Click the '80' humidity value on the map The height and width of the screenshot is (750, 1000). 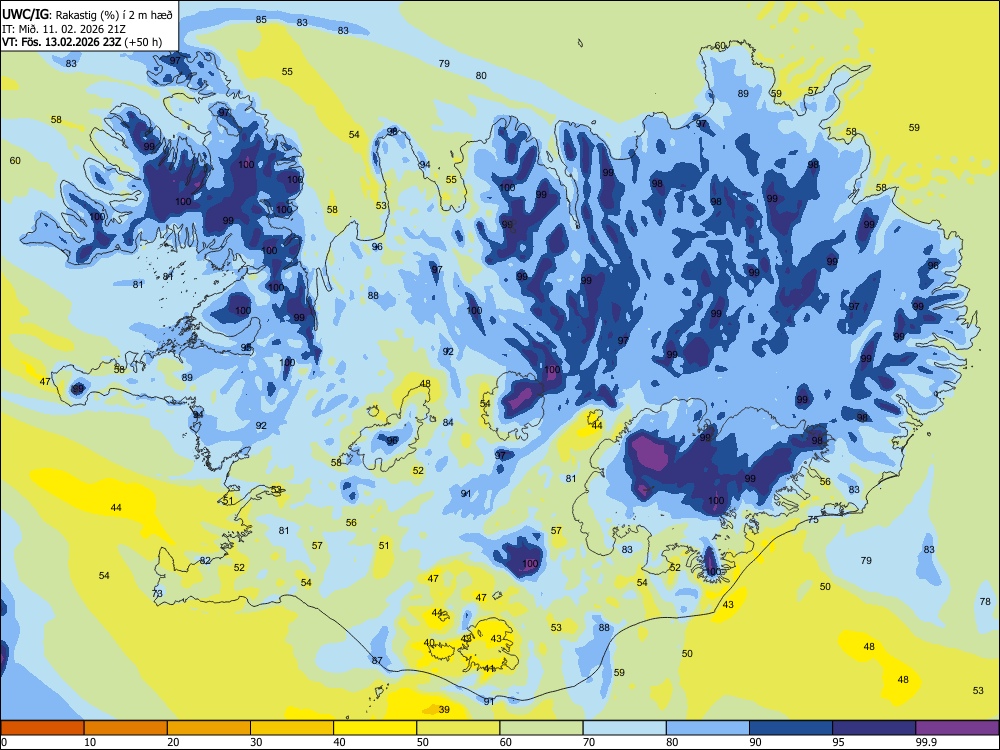(x=481, y=75)
